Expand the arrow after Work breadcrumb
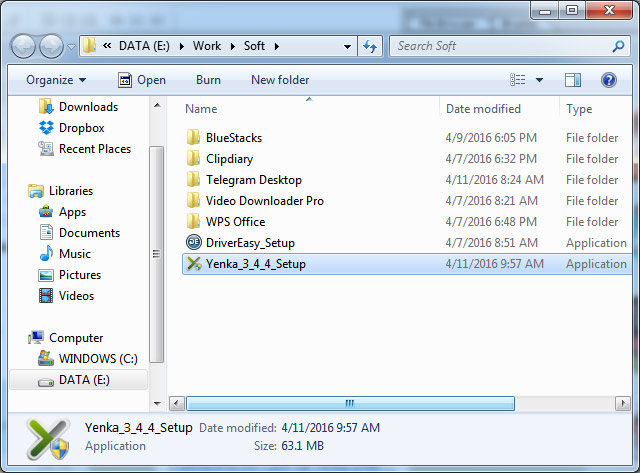 point(233,46)
